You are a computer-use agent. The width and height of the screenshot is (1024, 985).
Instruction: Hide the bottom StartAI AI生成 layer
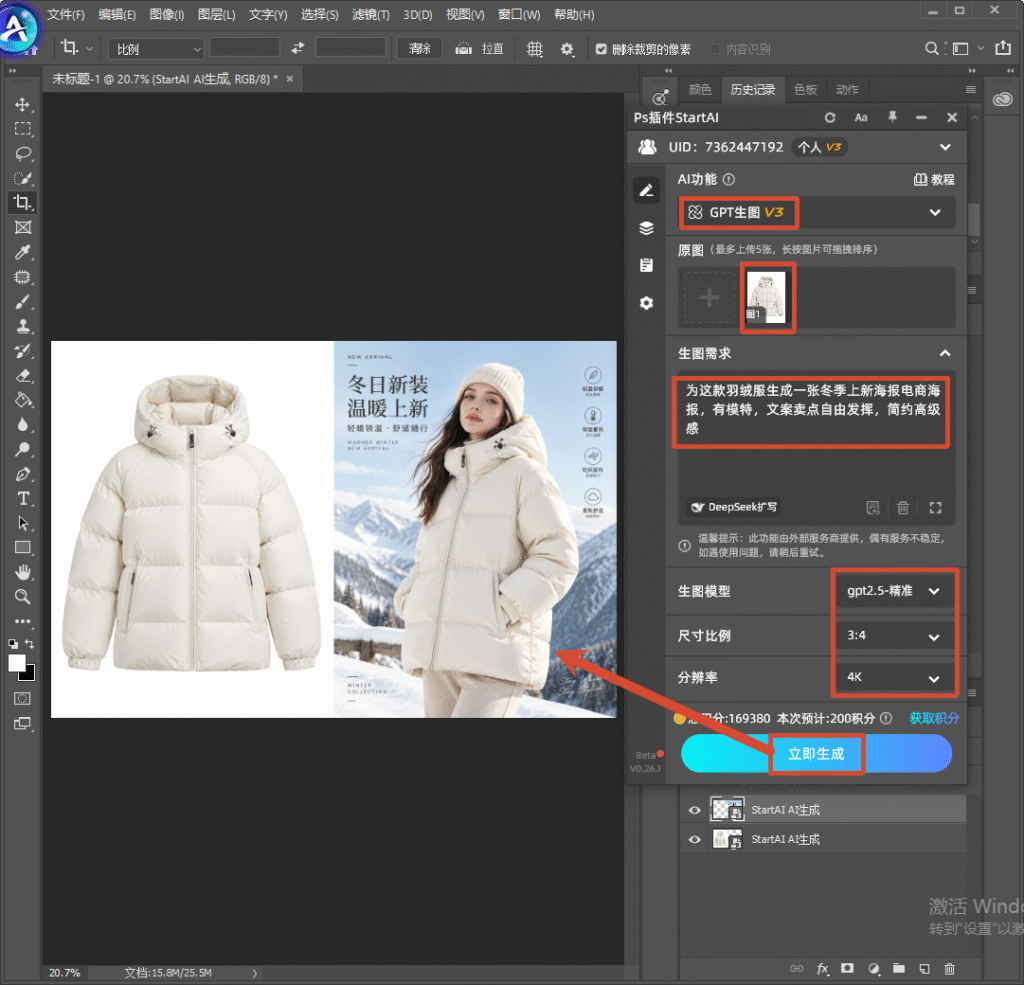point(694,839)
